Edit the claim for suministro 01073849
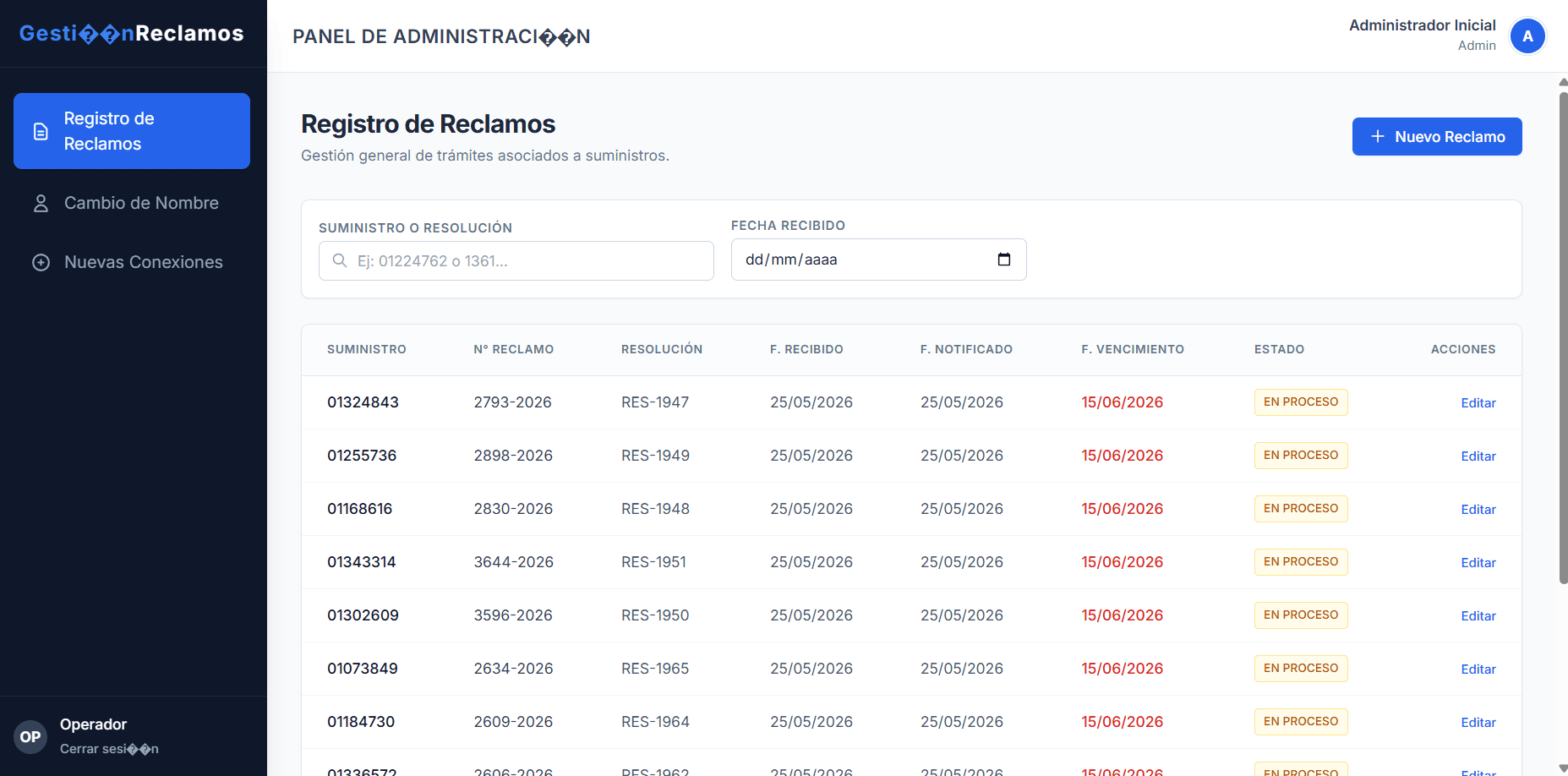 coord(1478,669)
